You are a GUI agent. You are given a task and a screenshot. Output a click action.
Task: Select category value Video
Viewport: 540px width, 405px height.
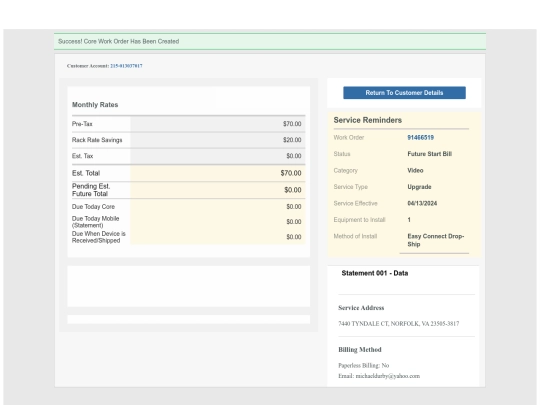(x=415, y=170)
